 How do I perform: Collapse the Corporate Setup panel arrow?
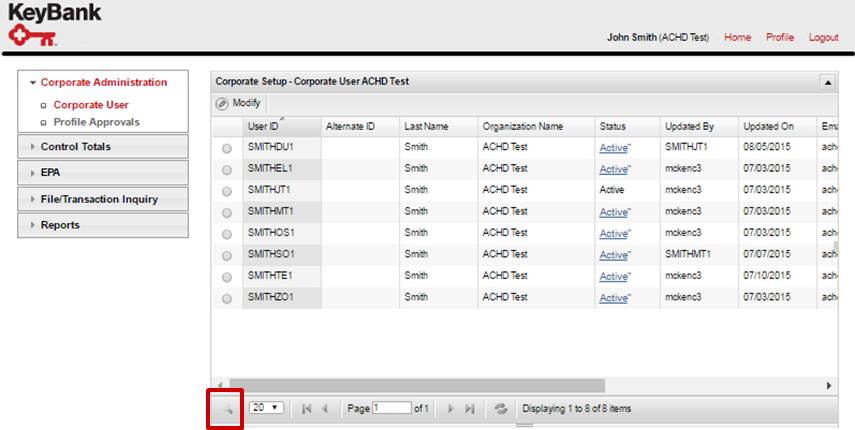[827, 81]
